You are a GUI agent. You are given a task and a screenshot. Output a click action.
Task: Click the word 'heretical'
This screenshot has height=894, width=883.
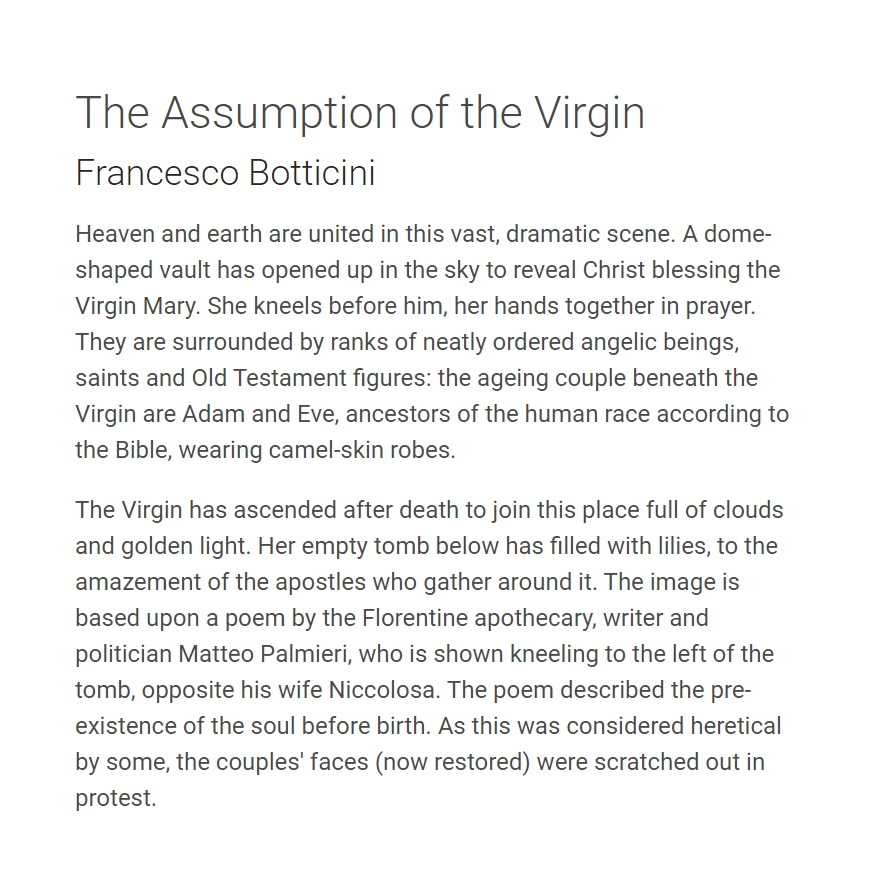pos(736,726)
